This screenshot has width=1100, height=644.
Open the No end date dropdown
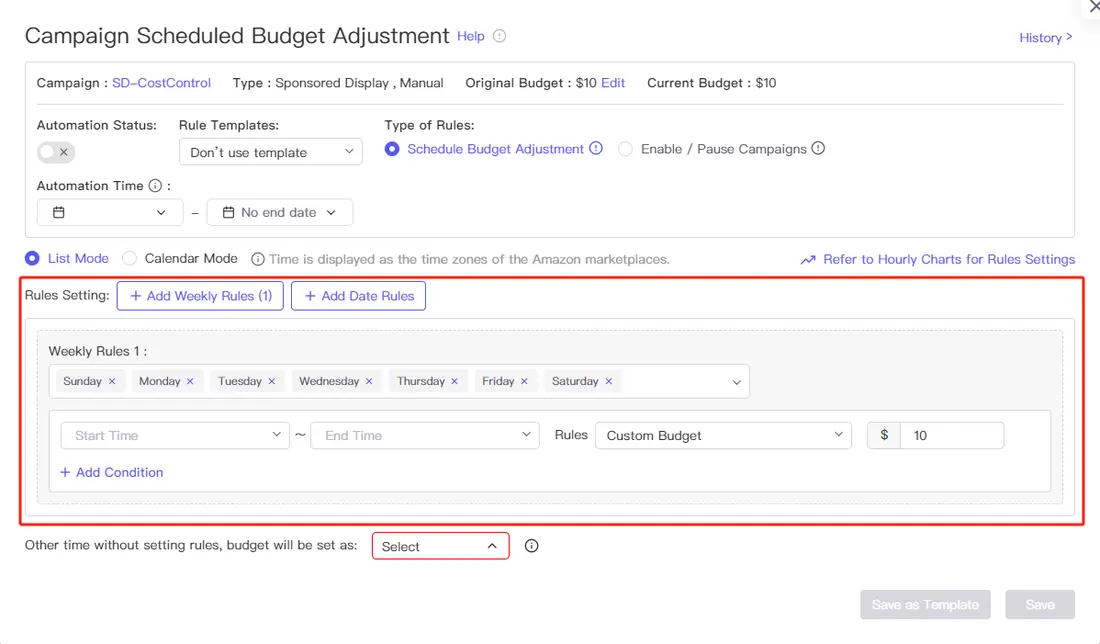click(x=280, y=213)
